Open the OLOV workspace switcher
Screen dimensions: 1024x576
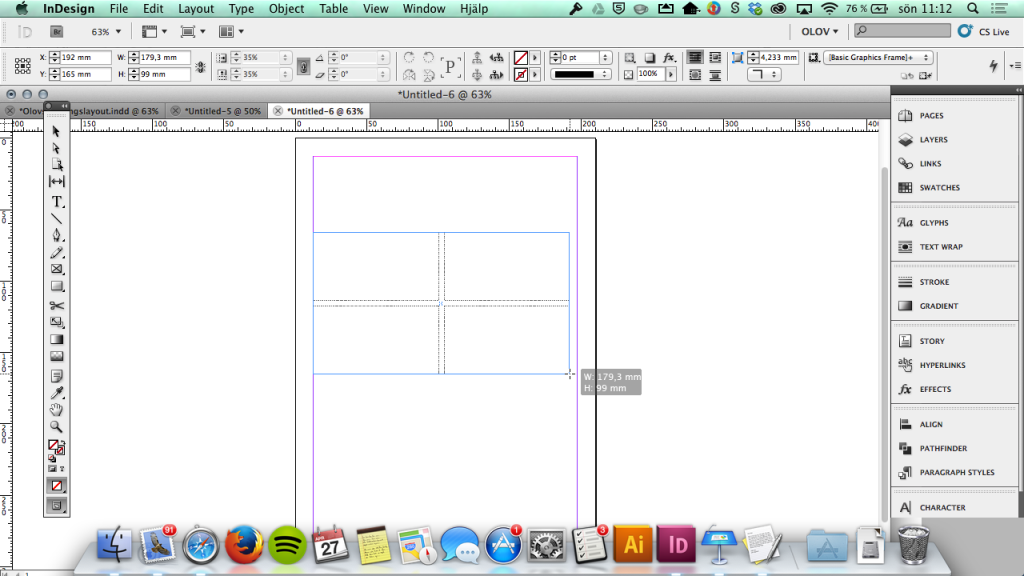(820, 31)
